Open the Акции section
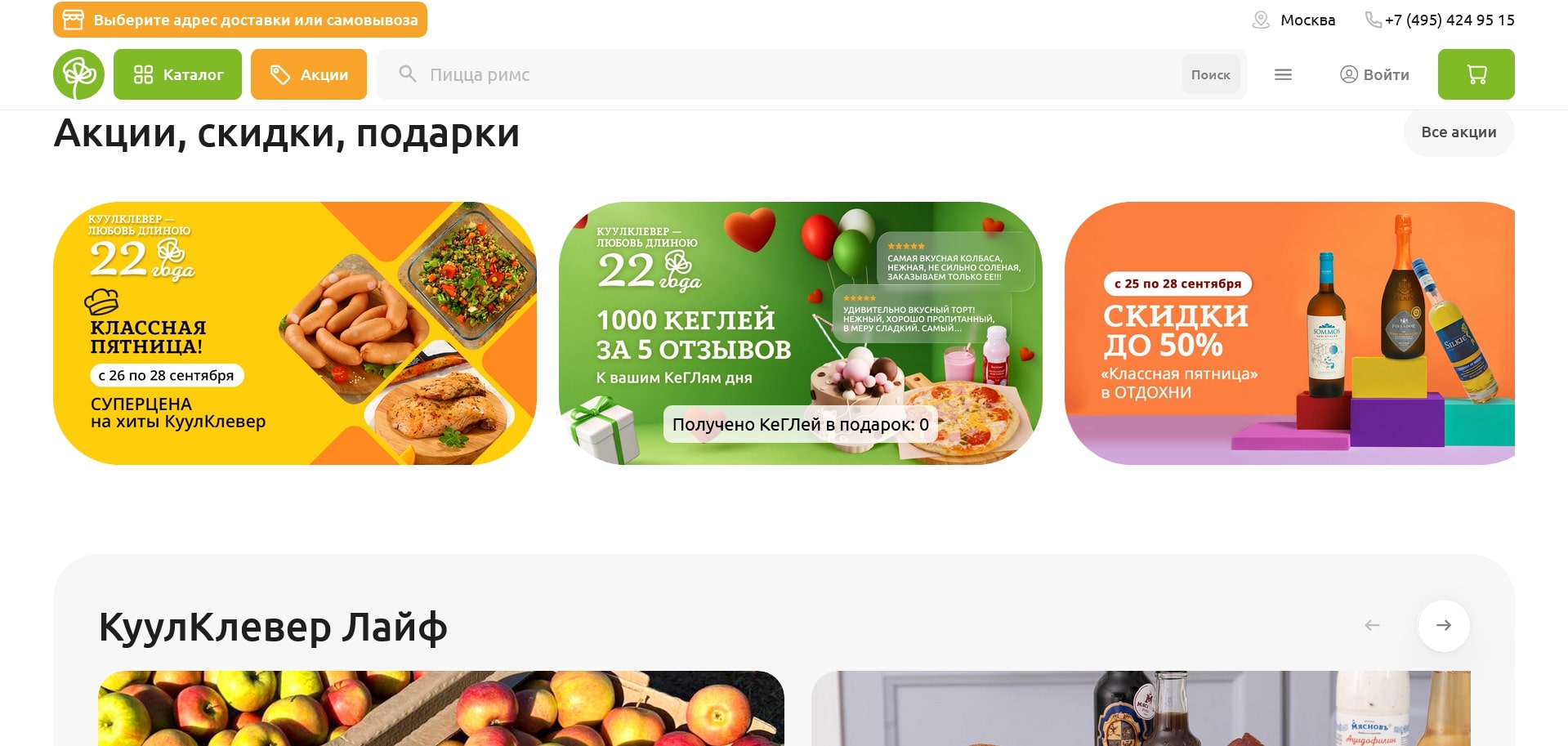Screen dimensions: 1568x746 point(309,74)
